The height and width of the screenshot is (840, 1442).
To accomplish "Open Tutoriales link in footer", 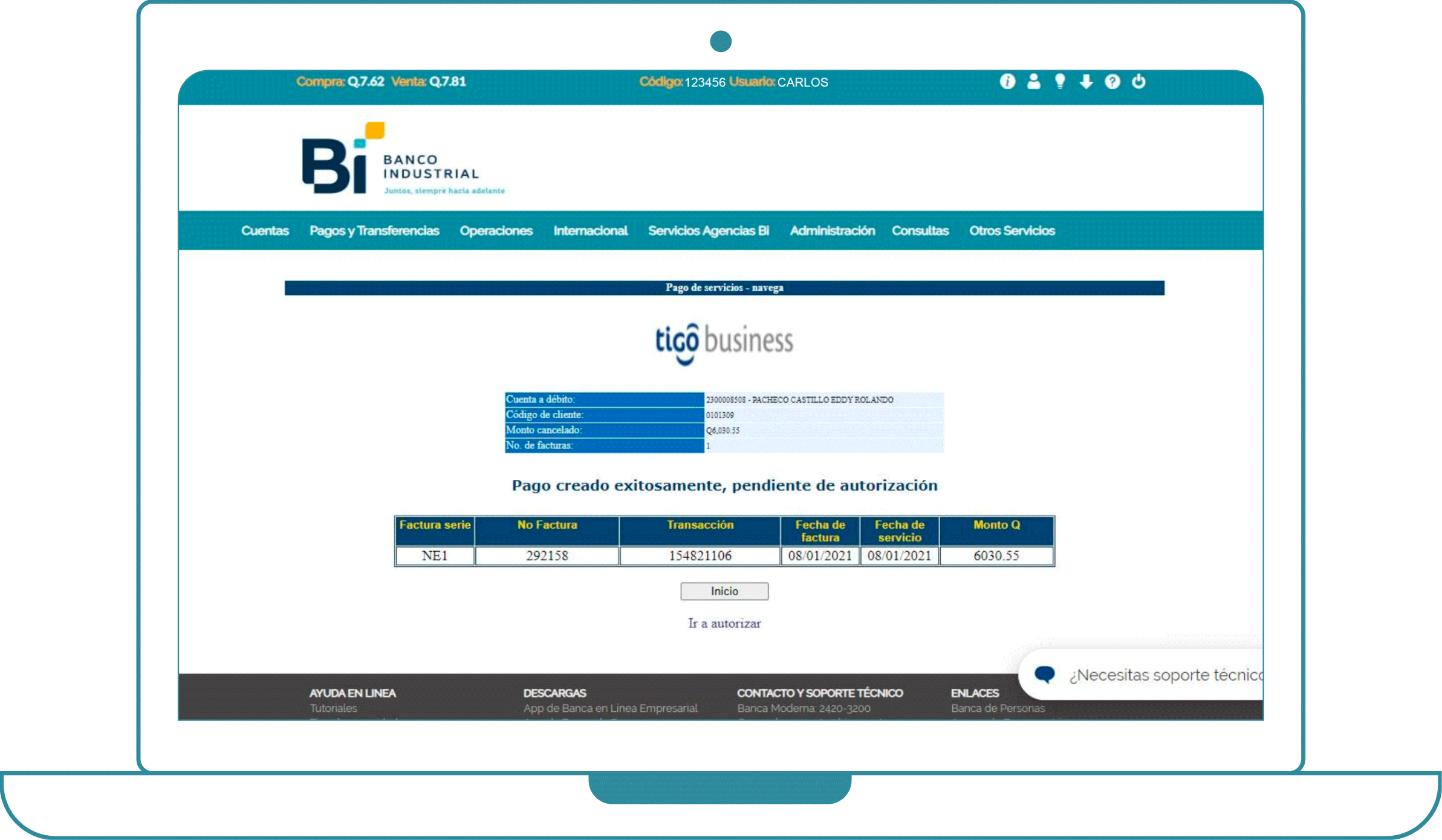I will click(x=333, y=708).
